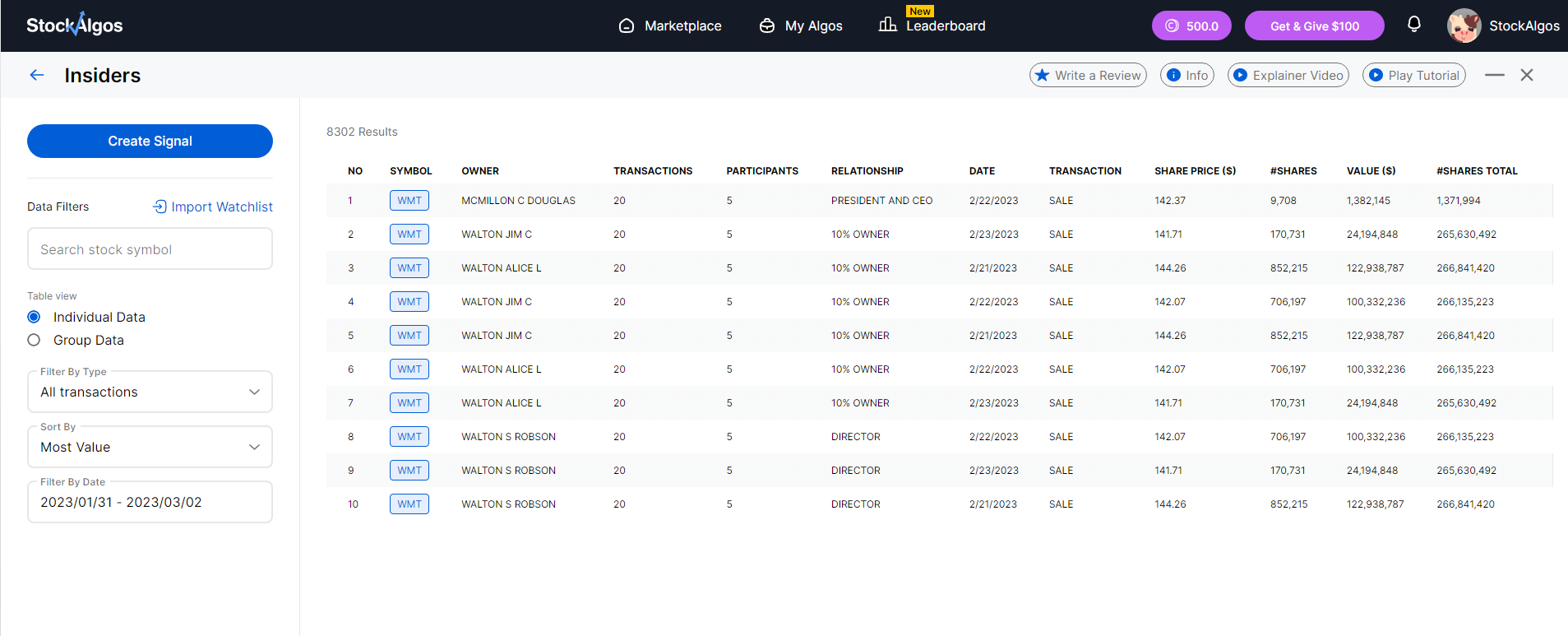The image size is (1568, 636).
Task: Open the My Algos menu
Action: [801, 26]
